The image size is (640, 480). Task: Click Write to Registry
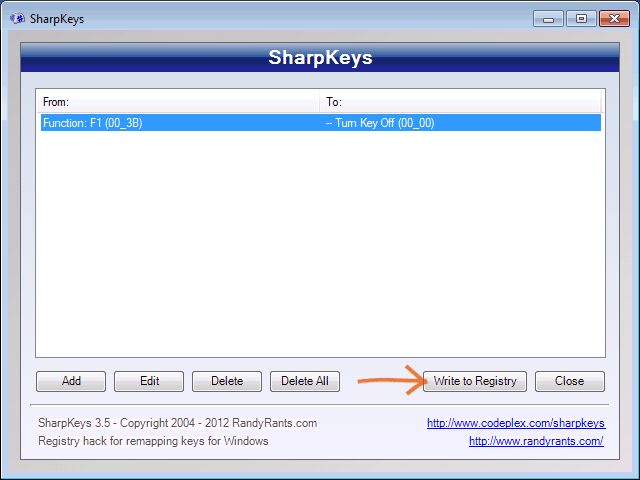click(475, 381)
